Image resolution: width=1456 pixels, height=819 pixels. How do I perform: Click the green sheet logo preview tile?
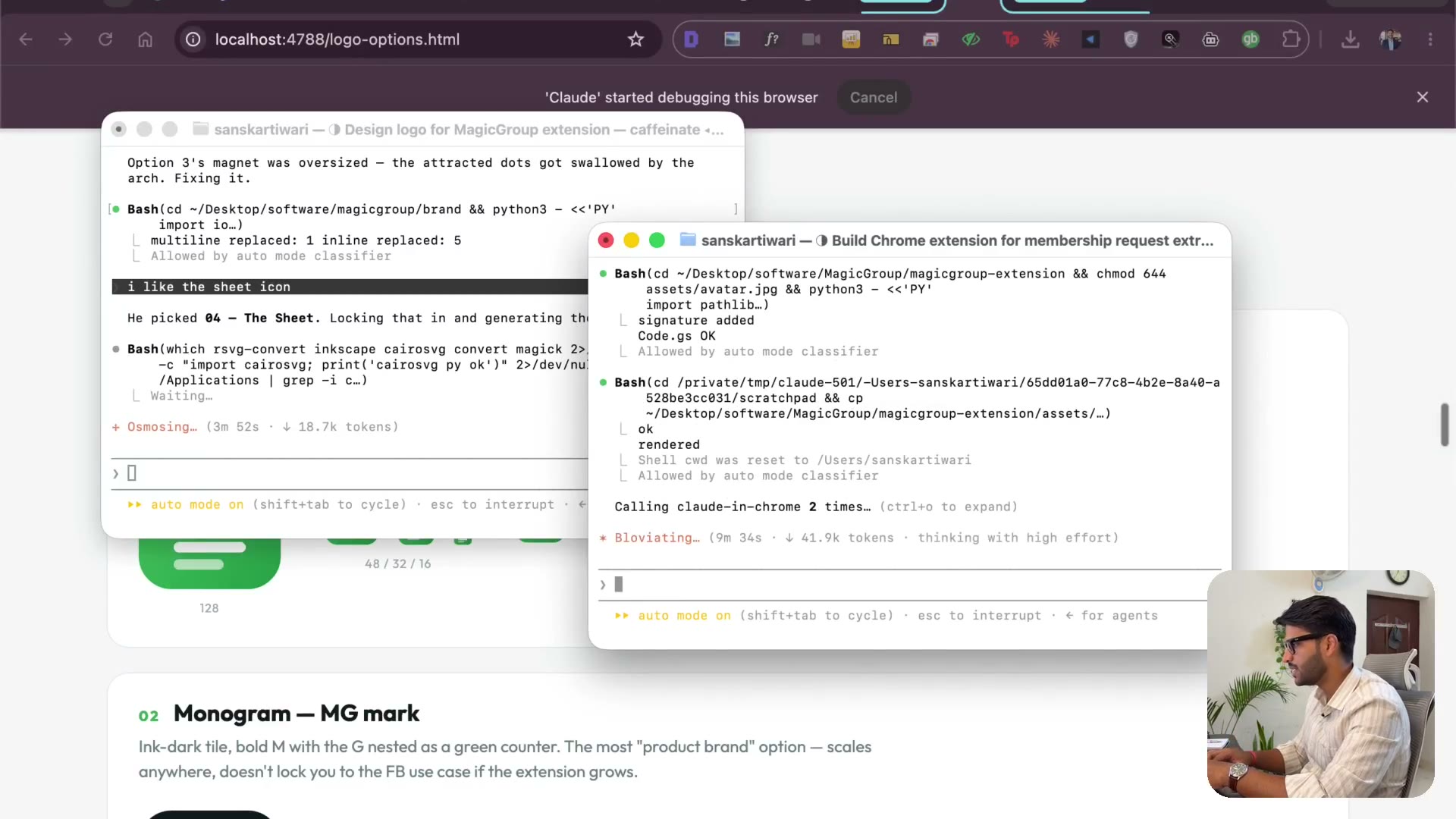point(209,563)
